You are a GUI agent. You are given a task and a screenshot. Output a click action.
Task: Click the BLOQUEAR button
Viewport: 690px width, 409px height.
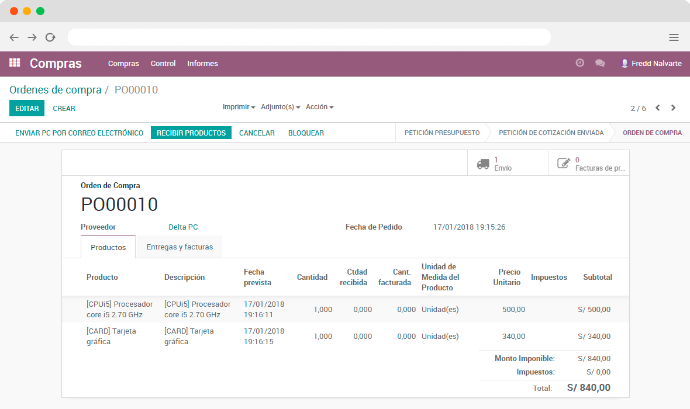pos(306,133)
